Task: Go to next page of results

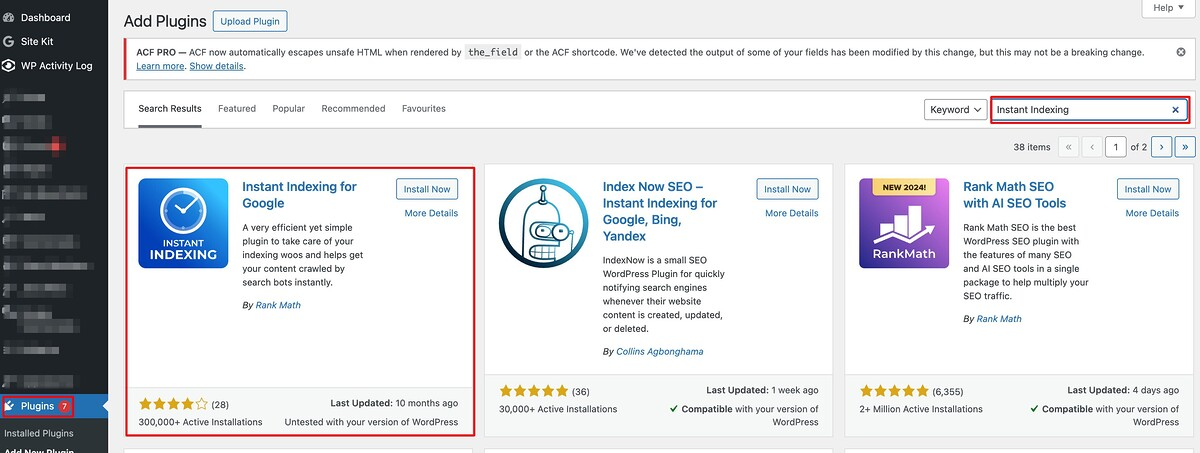Action: click(1162, 147)
